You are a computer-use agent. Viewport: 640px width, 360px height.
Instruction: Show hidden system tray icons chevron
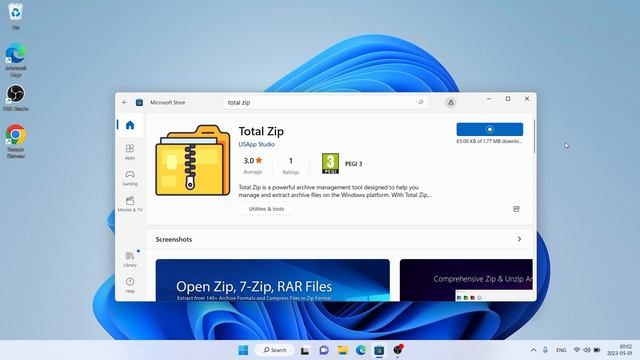pyautogui.click(x=533, y=350)
